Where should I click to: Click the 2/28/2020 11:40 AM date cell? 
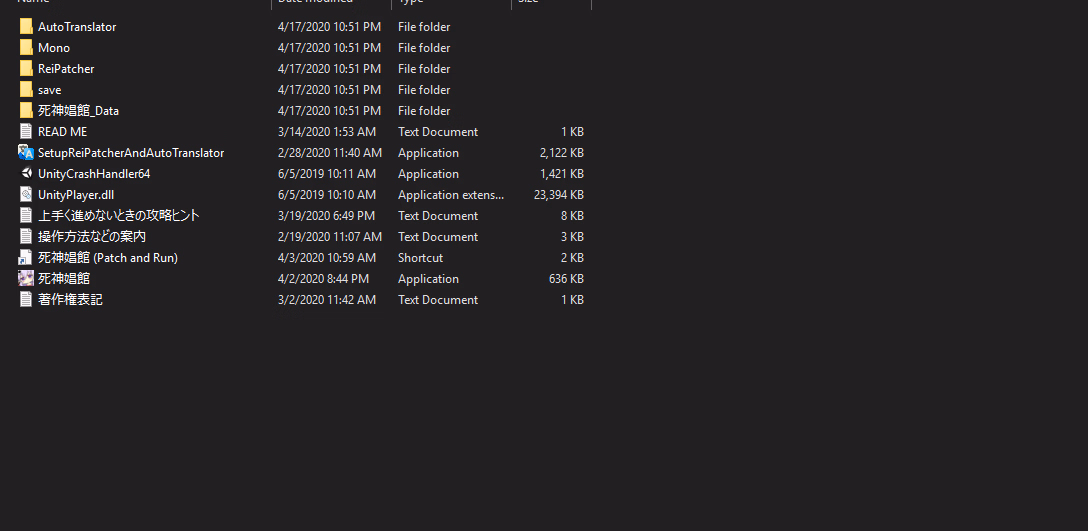coord(330,153)
